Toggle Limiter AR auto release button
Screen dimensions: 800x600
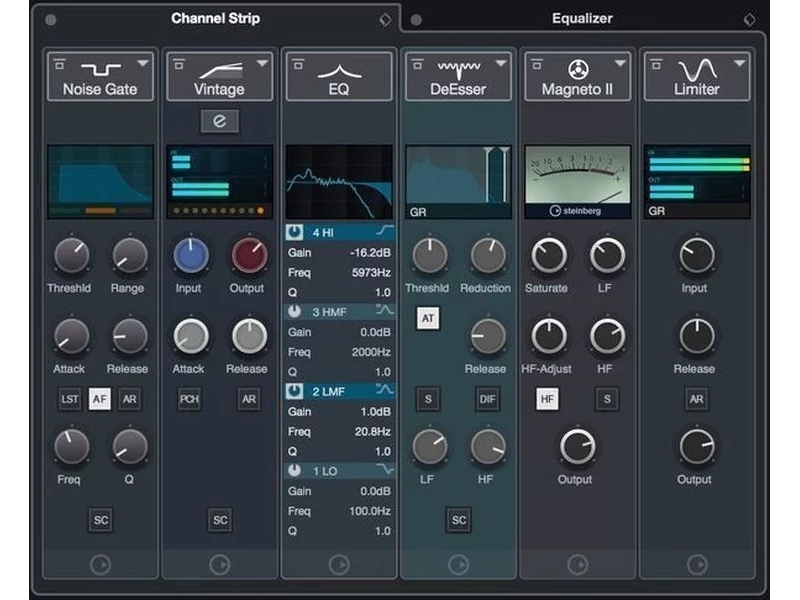(x=696, y=399)
